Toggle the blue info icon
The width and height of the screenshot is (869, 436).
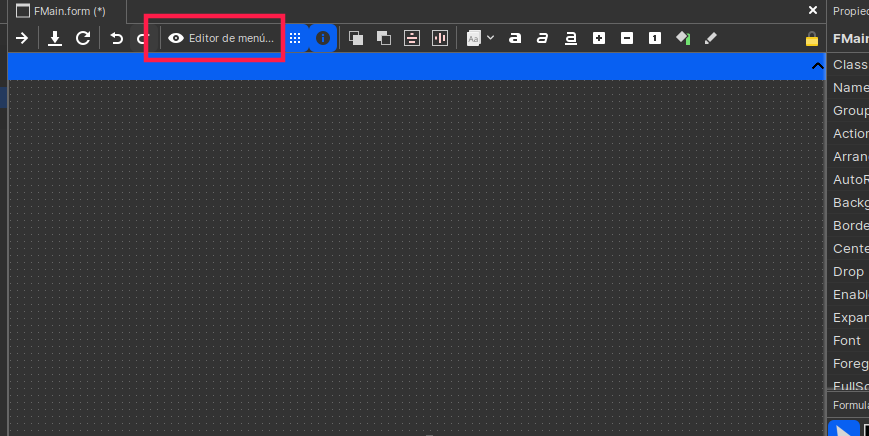point(323,38)
